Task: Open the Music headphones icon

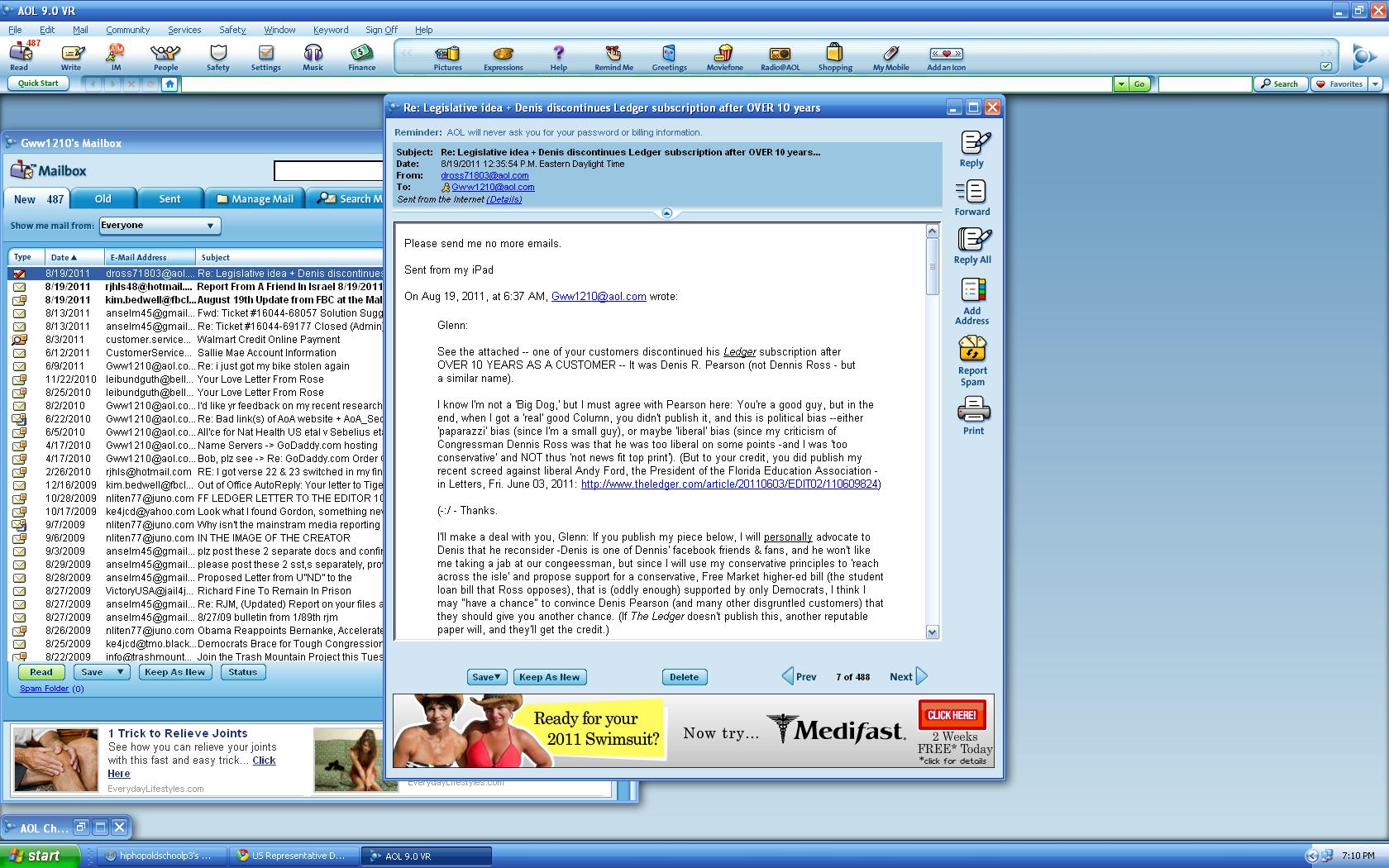Action: pyautogui.click(x=313, y=55)
